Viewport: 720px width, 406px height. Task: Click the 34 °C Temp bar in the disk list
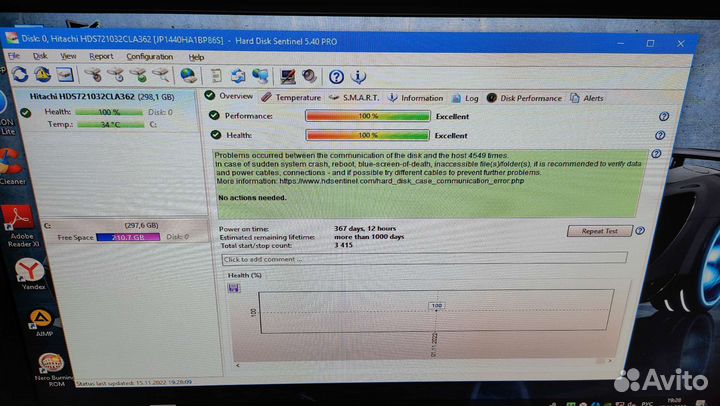111,124
